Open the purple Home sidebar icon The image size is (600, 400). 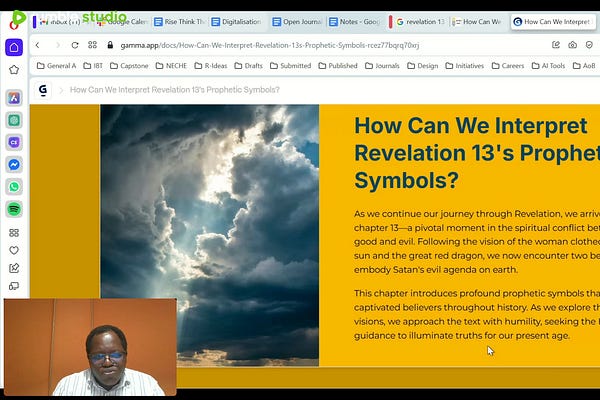(14, 47)
